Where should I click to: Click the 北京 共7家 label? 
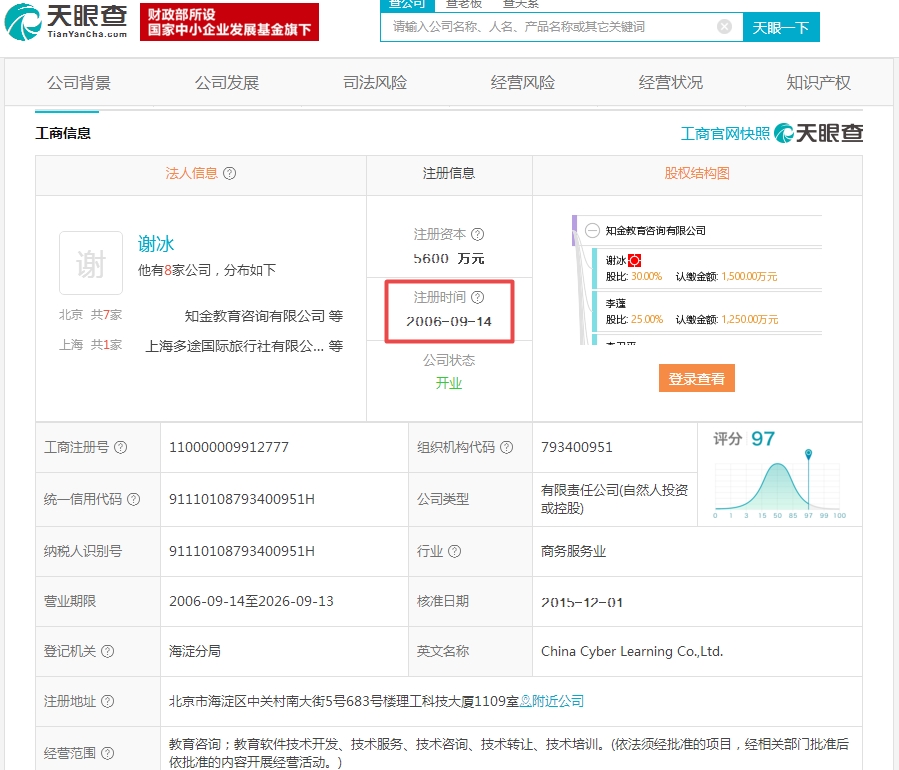pyautogui.click(x=91, y=315)
